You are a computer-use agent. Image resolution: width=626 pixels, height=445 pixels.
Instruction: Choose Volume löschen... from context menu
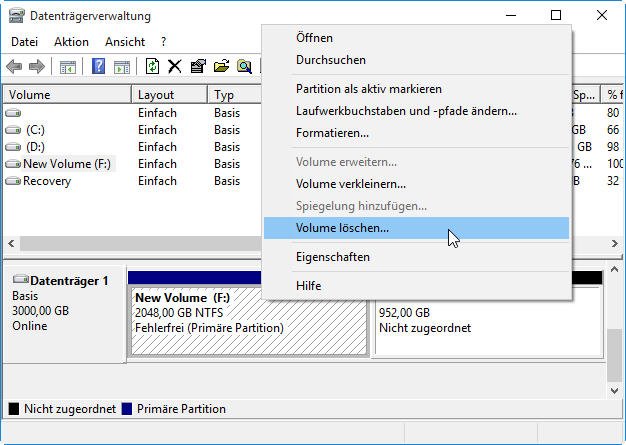[416, 228]
